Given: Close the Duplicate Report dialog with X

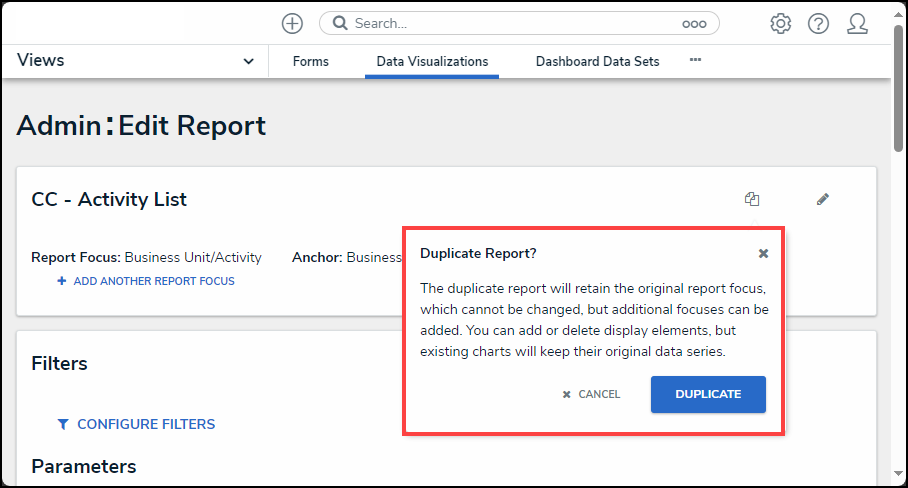Looking at the screenshot, I should 763,253.
